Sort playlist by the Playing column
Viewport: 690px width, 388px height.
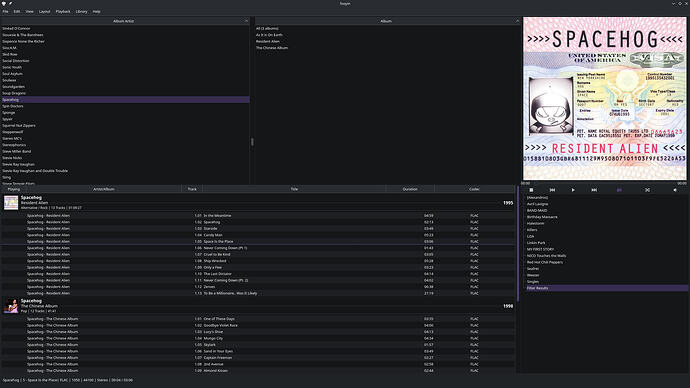14,189
